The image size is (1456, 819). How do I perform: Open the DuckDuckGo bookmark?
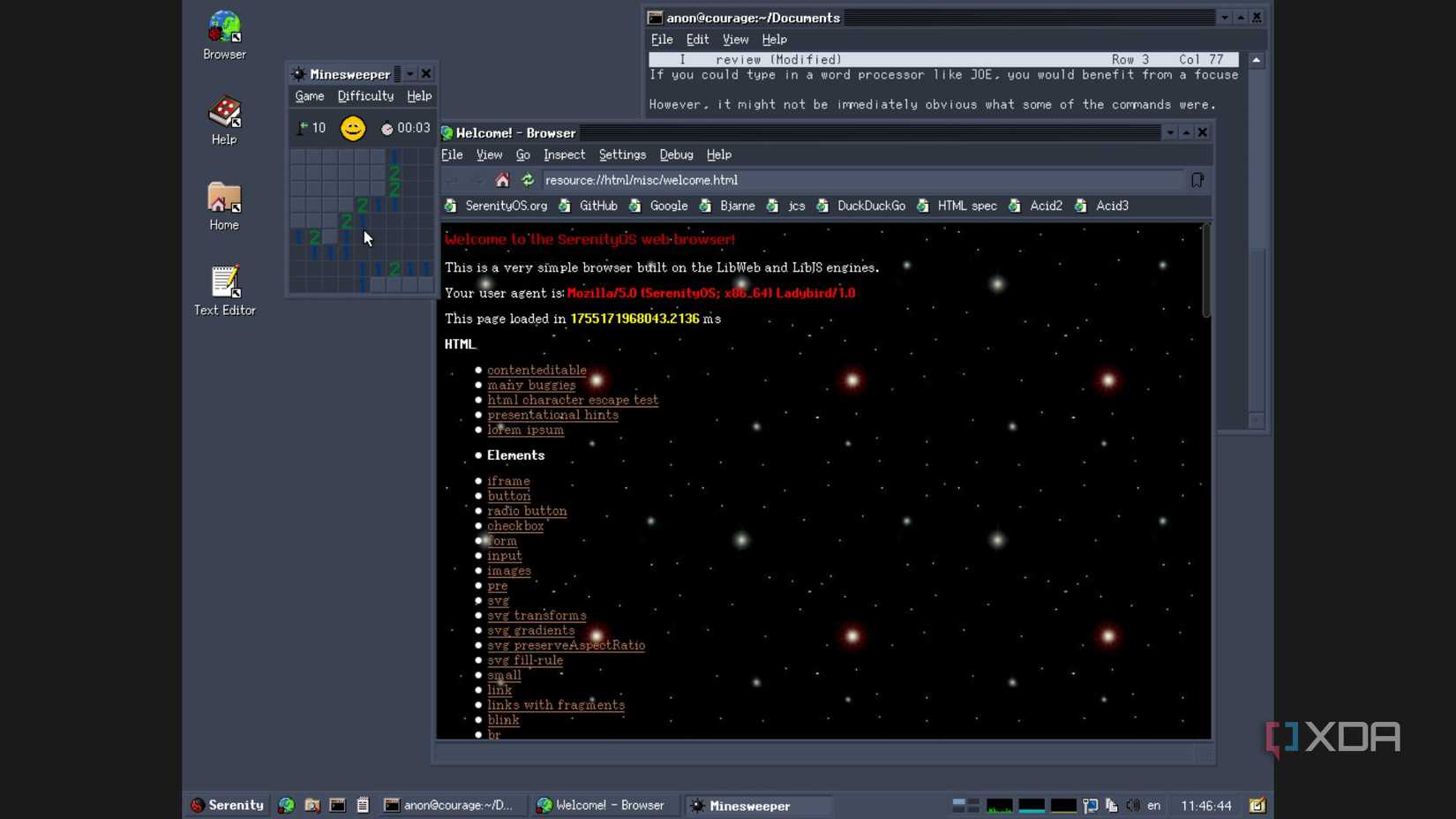pyautogui.click(x=870, y=206)
